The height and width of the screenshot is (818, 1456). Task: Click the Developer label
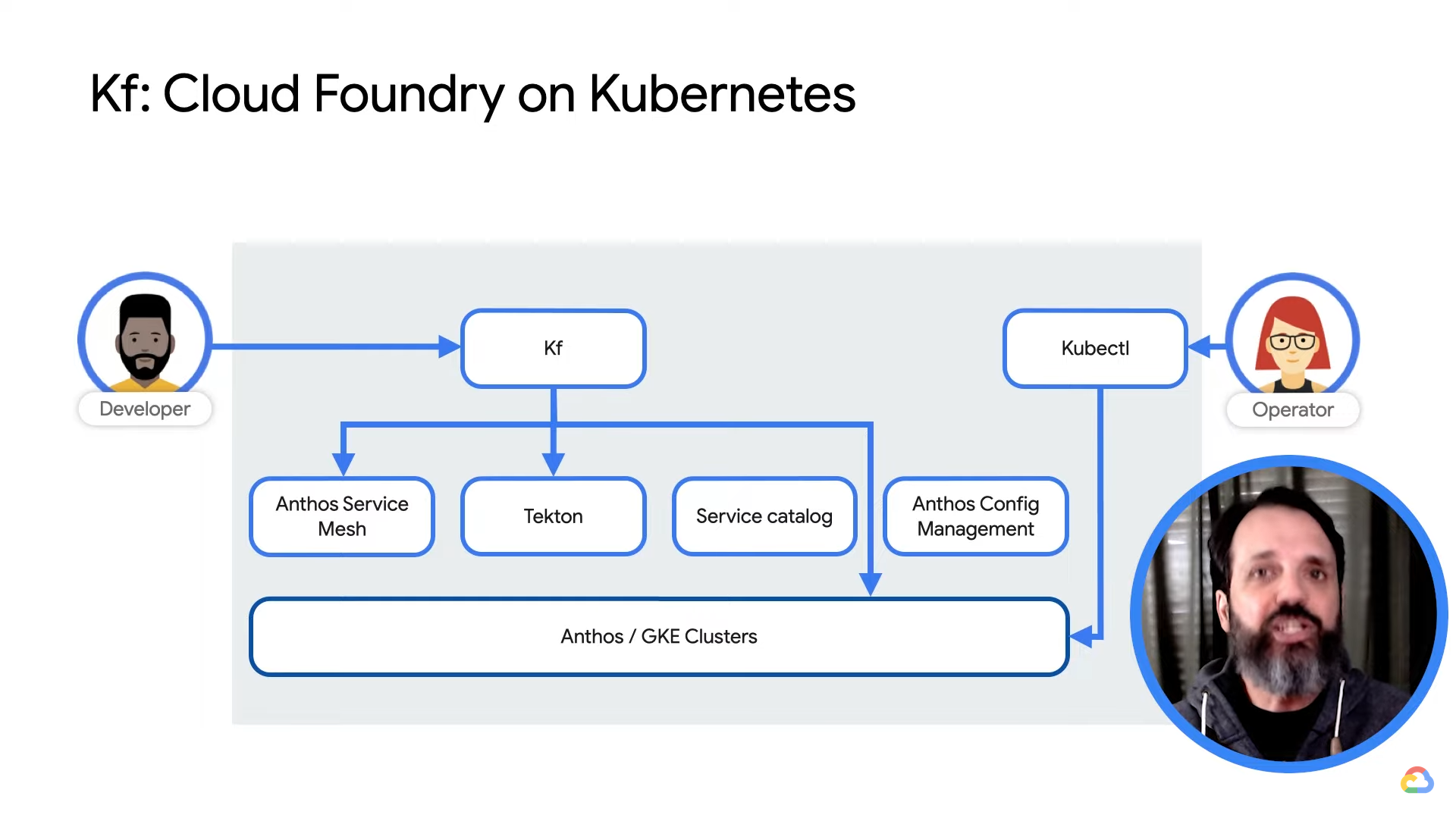[x=145, y=409]
